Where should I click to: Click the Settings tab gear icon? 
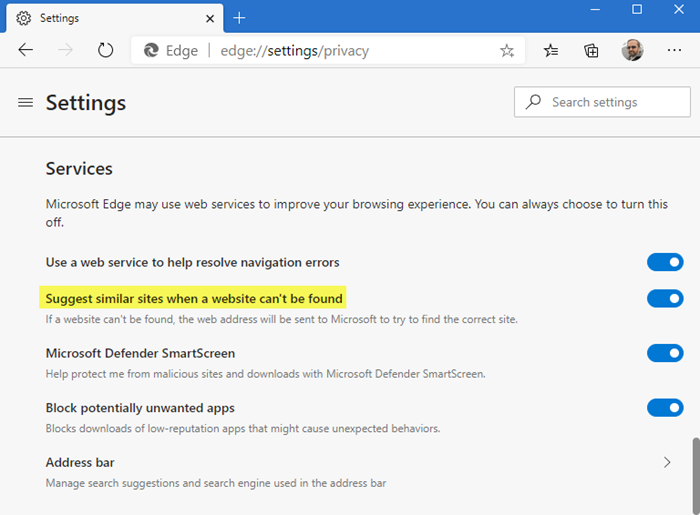(x=24, y=18)
